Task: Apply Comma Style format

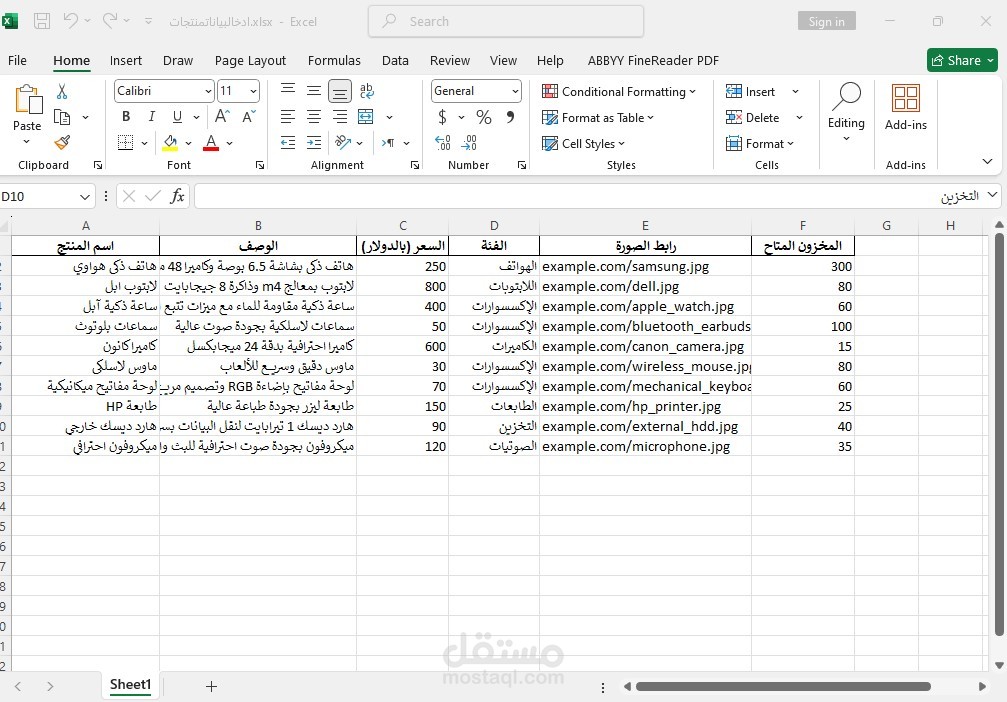Action: [510, 117]
